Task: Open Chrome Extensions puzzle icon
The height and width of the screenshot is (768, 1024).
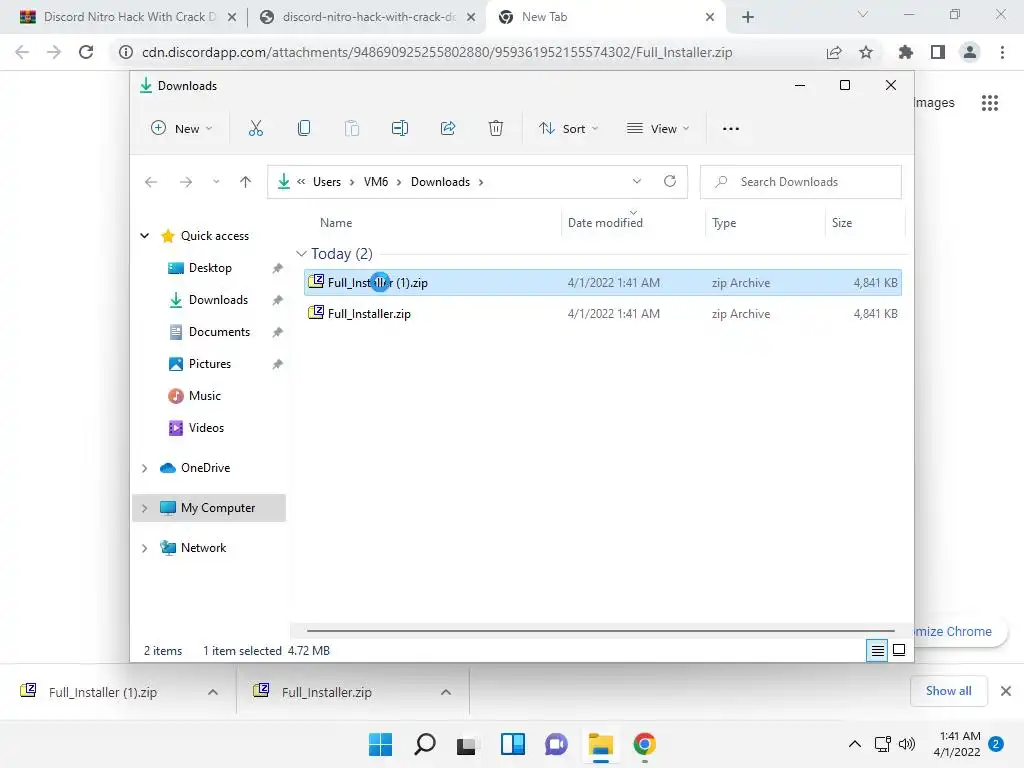Action: click(906, 52)
